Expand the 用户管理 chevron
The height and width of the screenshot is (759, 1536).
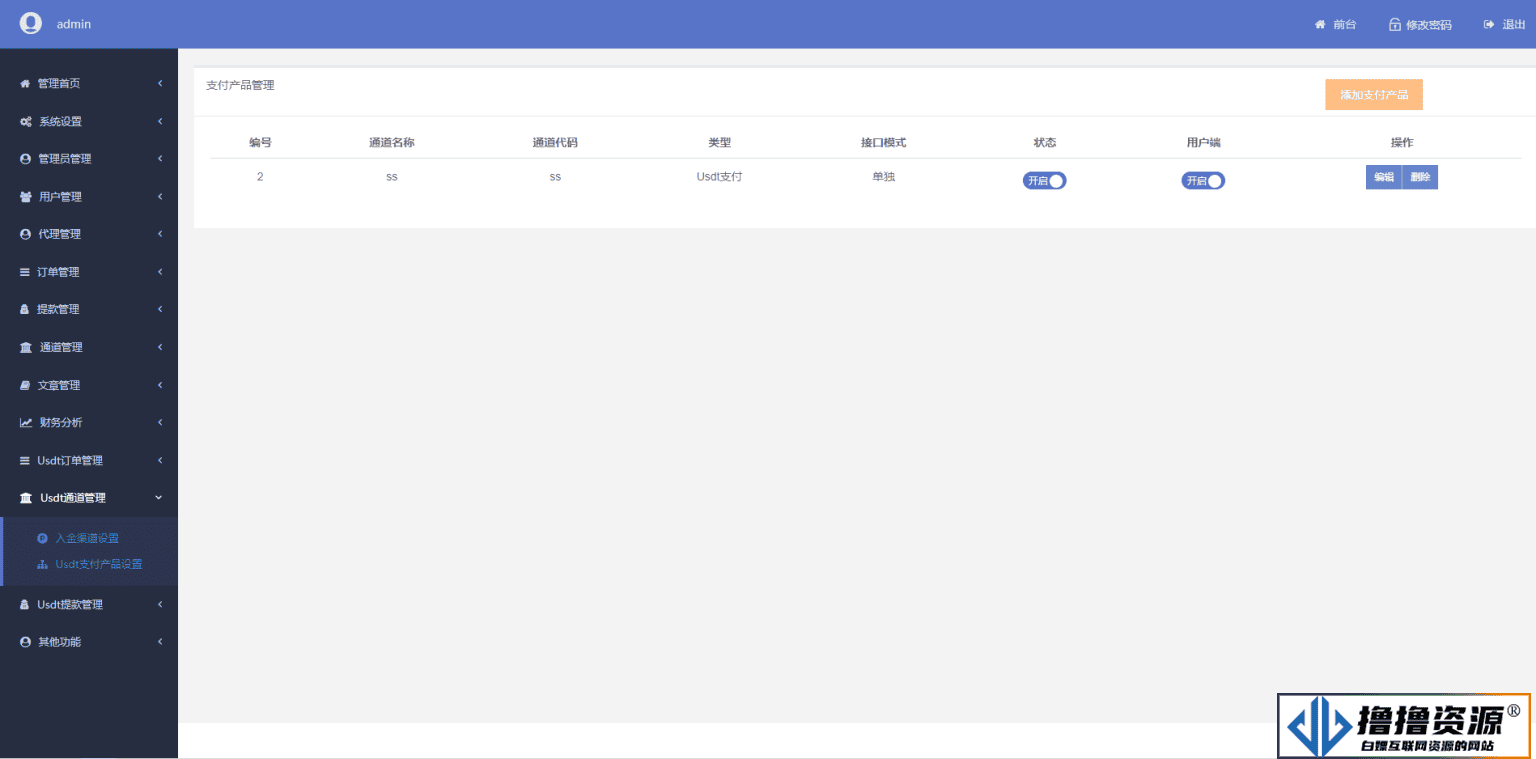160,197
